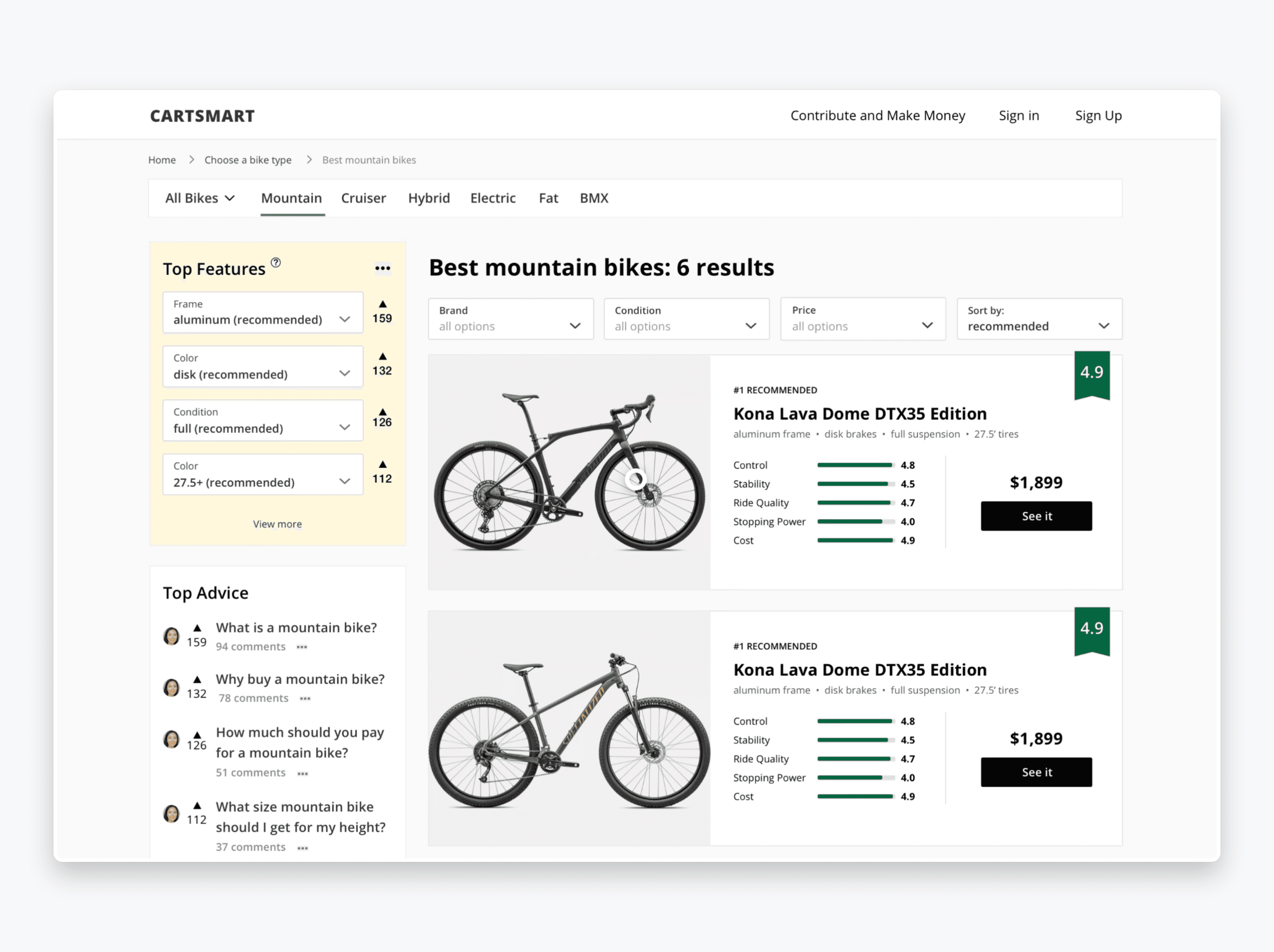Upvote the Frame feature with 159 votes
The height and width of the screenshot is (952, 1274).
tap(382, 304)
